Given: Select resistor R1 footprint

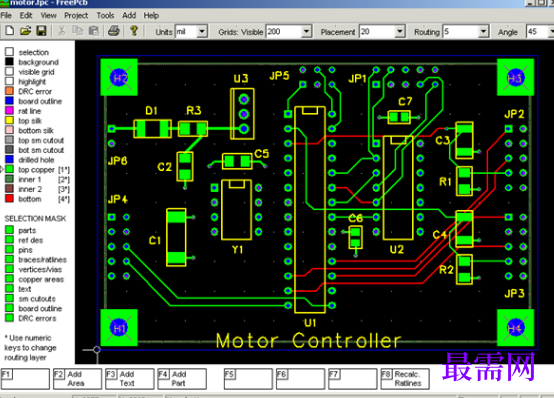Looking at the screenshot, I should (x=464, y=181).
